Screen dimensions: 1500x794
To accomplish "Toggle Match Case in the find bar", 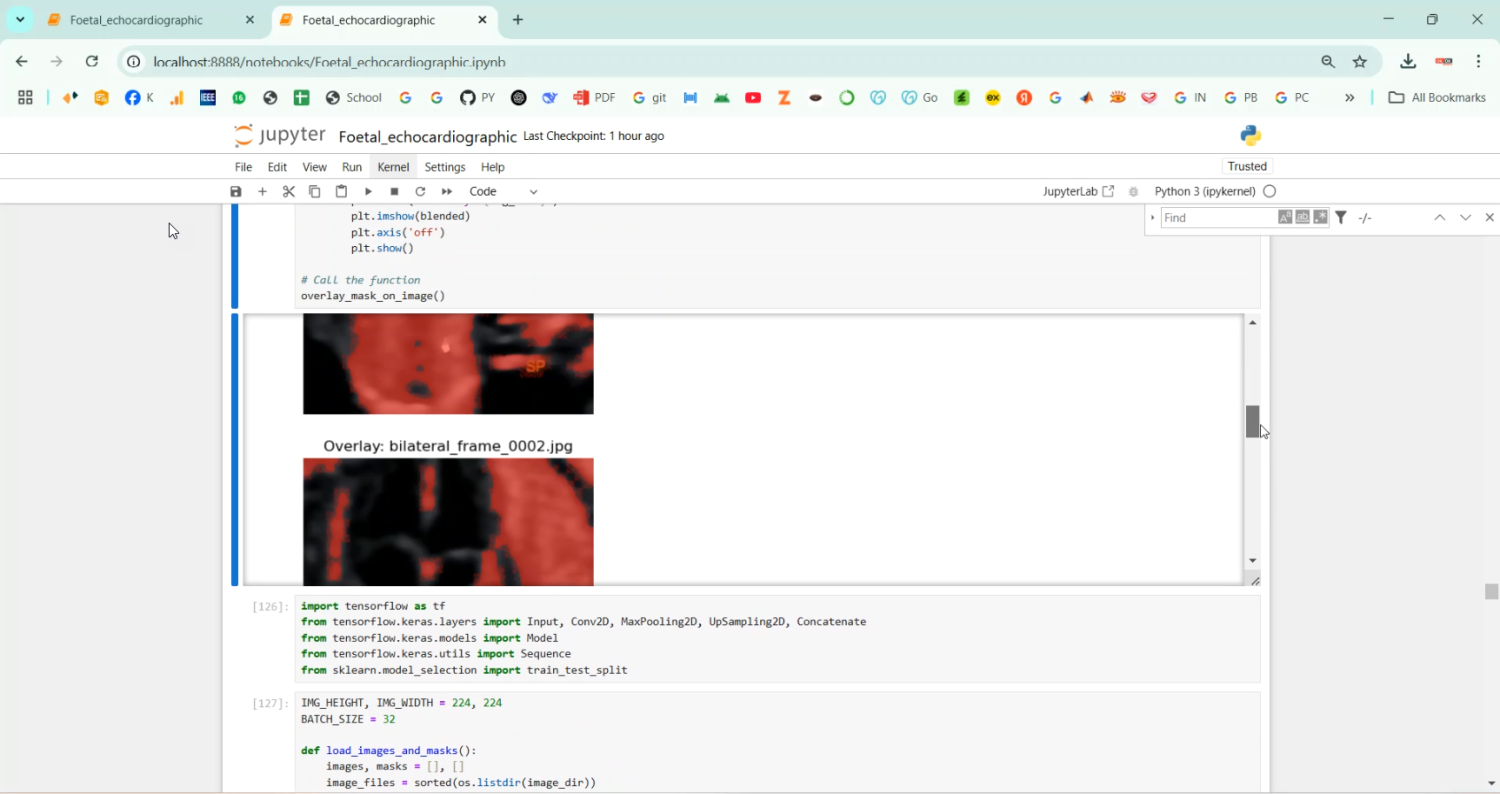I will click(x=1285, y=217).
